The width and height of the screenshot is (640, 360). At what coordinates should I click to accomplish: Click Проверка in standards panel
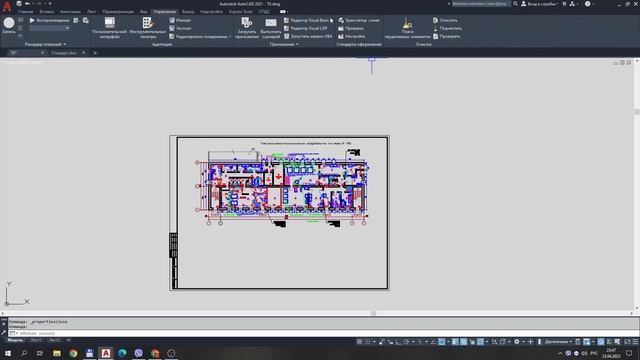351,28
